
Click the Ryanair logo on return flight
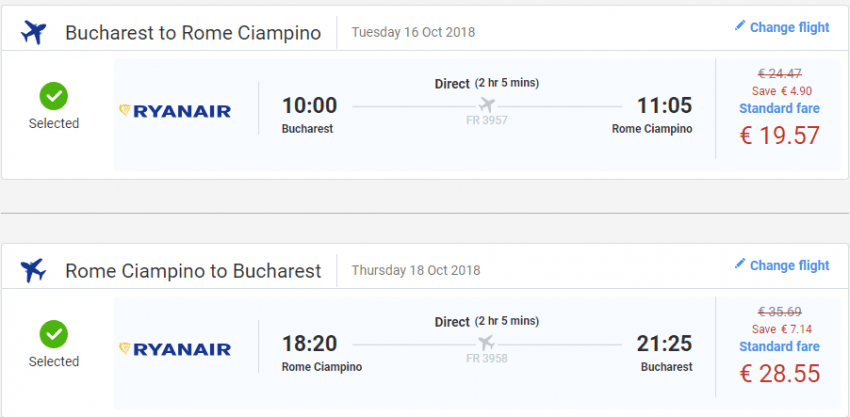175,349
